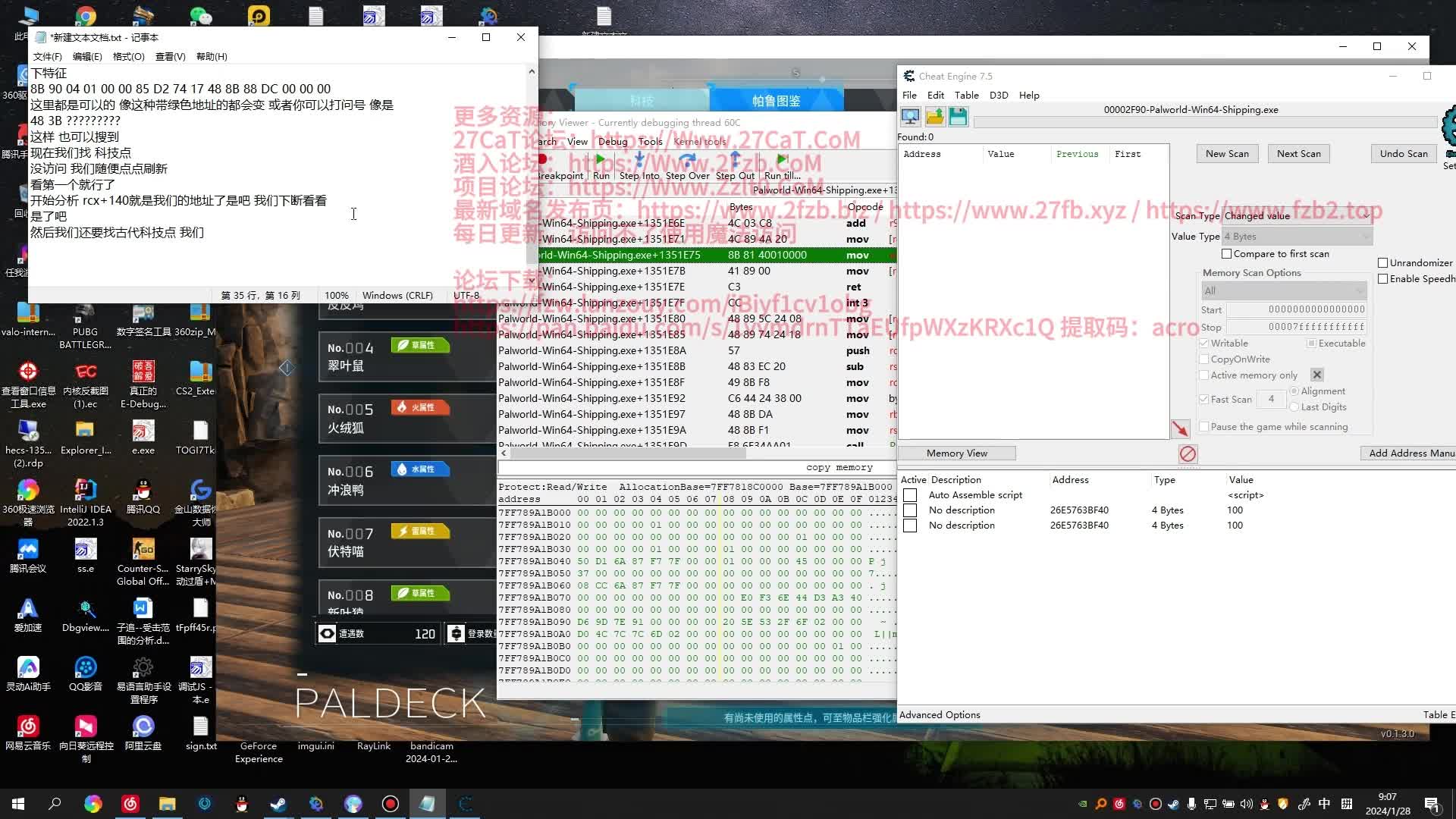Enable Compare to first scan checkbox
Screen dimensions: 1456x819
(x=1226, y=253)
